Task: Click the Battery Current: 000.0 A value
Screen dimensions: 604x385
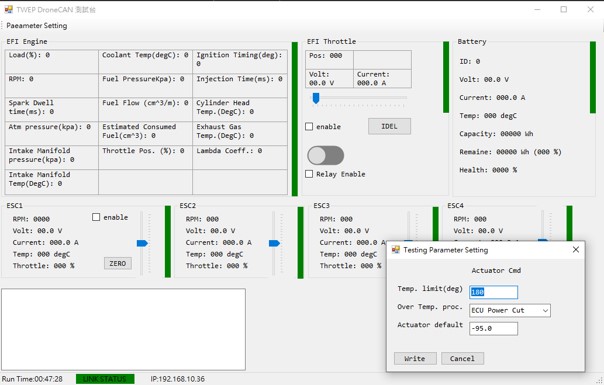Action: pos(492,98)
